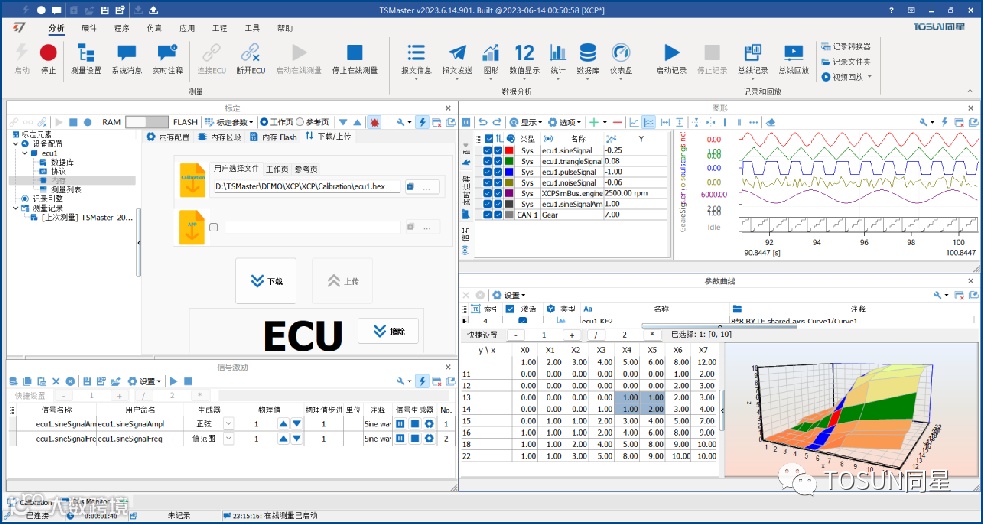983x524 pixels.
Task: Toggle the RAM/FLASH switch
Action: tap(147, 122)
